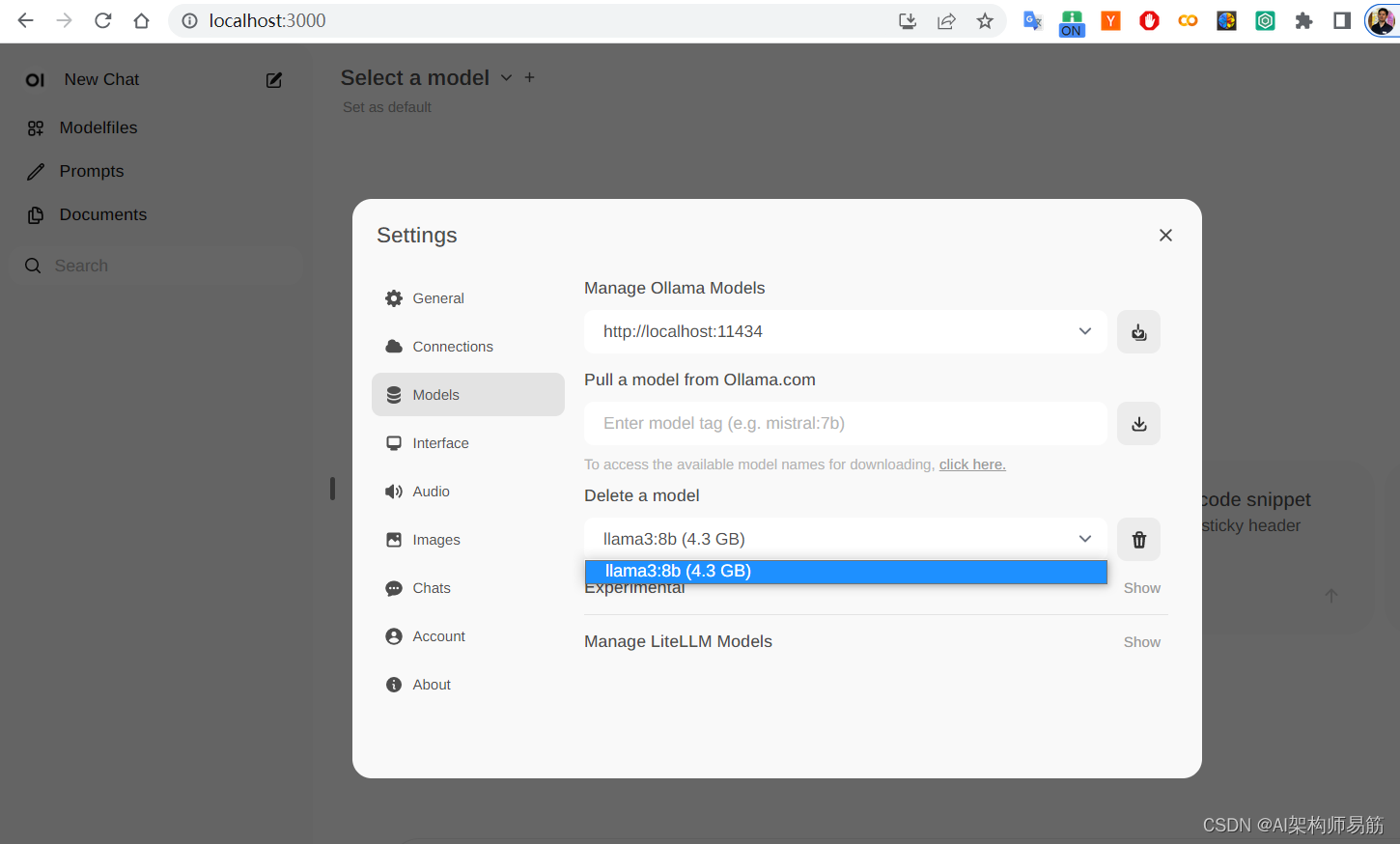Click the green hexagon extension icon
Screen dimensions: 1400x844
(x=1265, y=21)
